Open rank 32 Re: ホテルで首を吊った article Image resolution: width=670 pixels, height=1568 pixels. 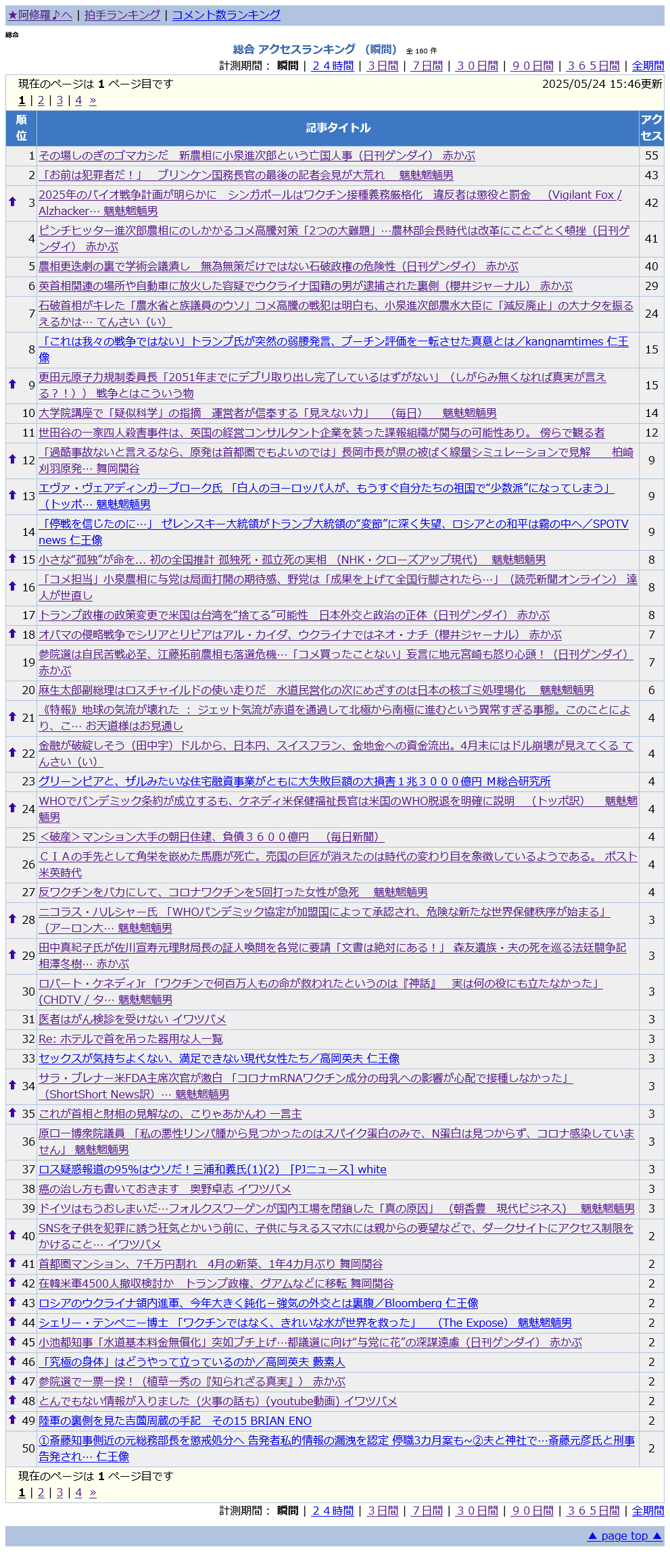click(x=130, y=1039)
